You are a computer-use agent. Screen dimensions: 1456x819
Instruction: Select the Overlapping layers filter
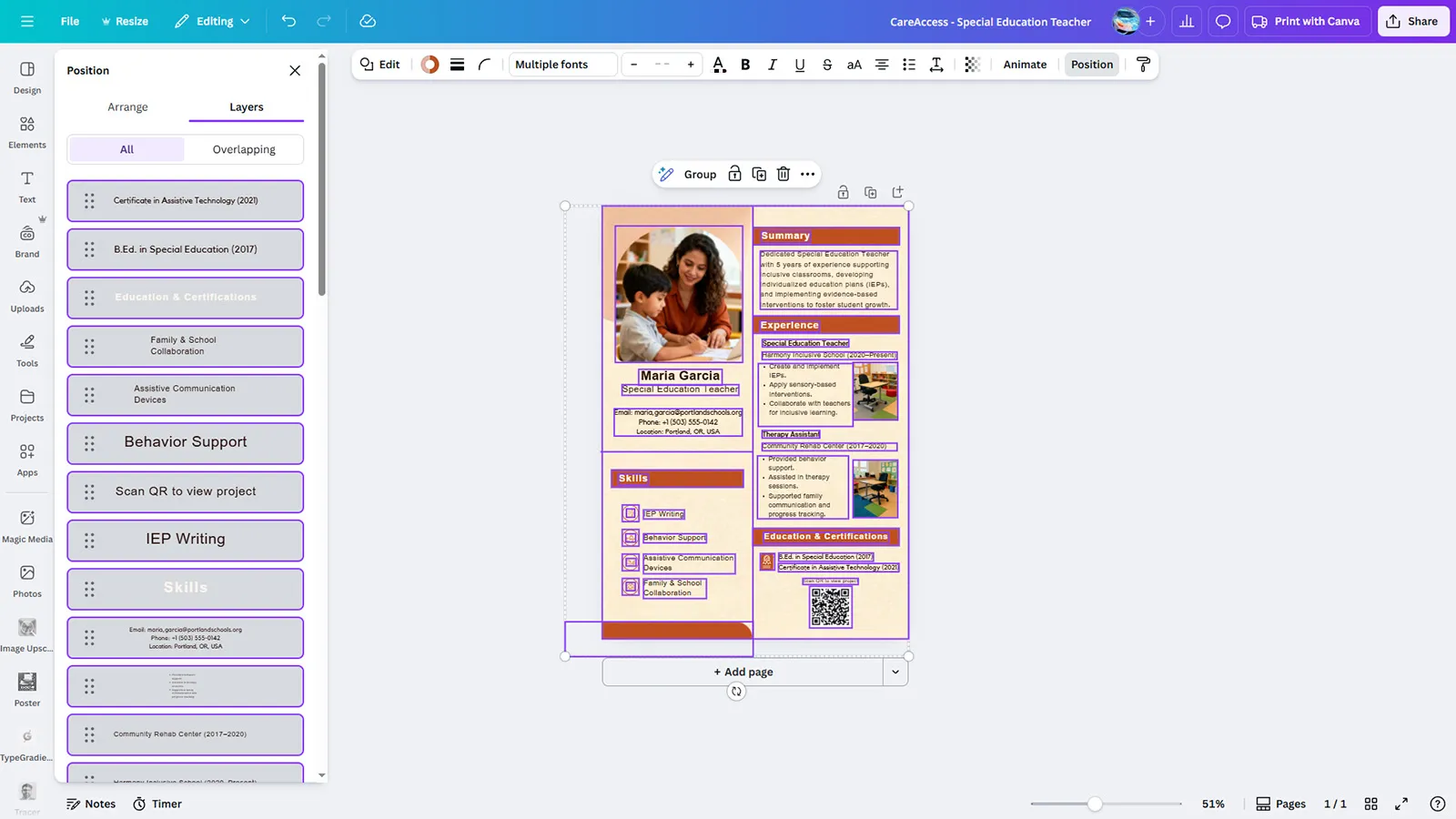244,149
